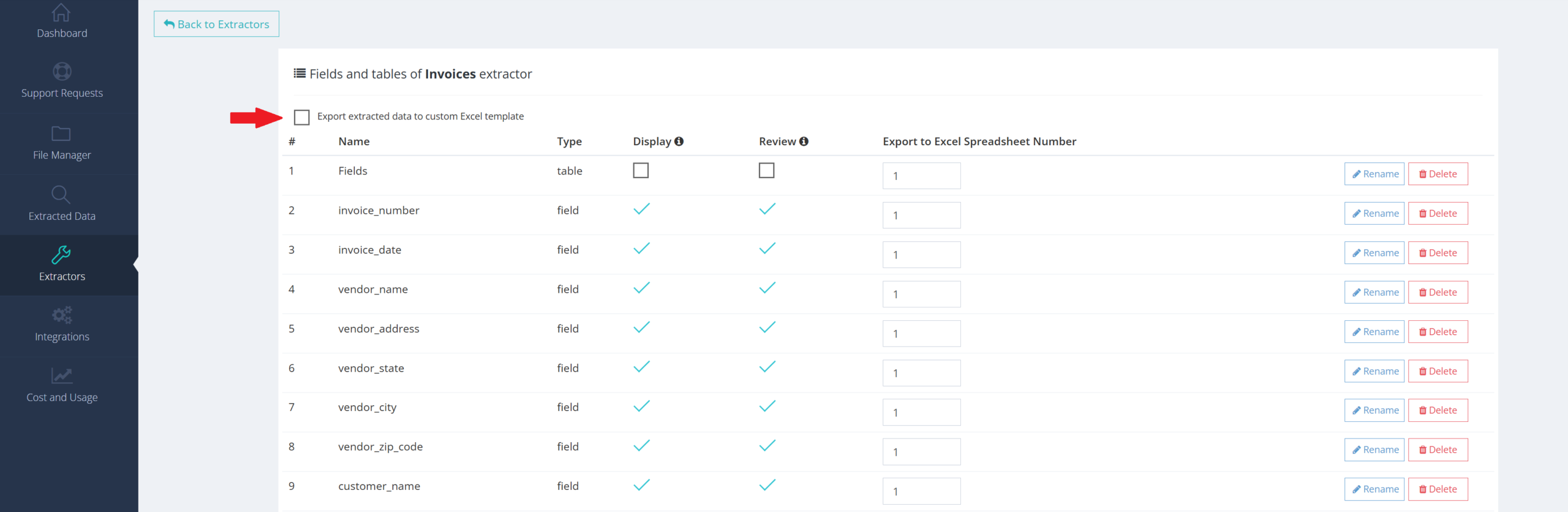Rename the customer_name field
The height and width of the screenshot is (512, 1568).
click(x=1374, y=489)
